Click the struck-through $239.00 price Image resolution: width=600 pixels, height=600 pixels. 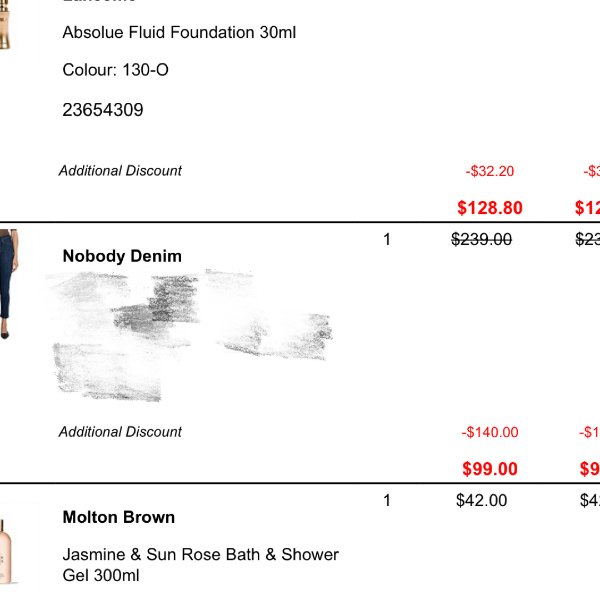coord(481,240)
